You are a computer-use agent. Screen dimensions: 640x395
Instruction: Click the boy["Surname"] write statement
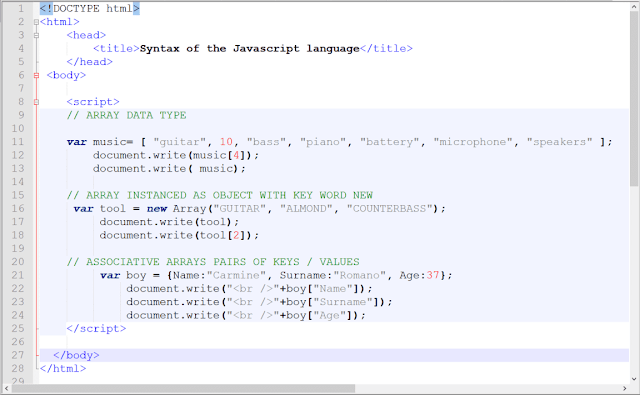coord(260,302)
